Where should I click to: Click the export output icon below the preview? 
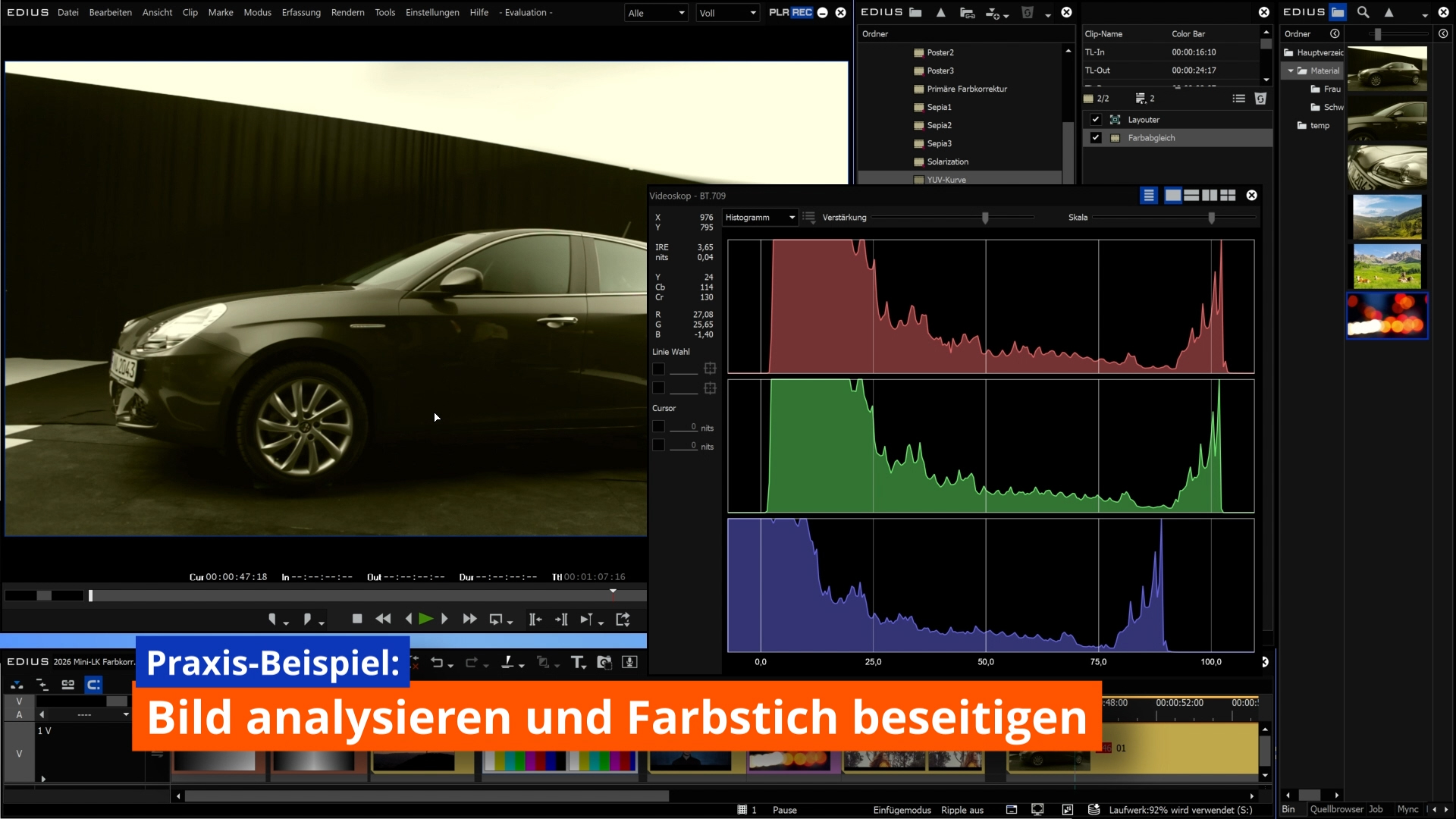tap(623, 620)
